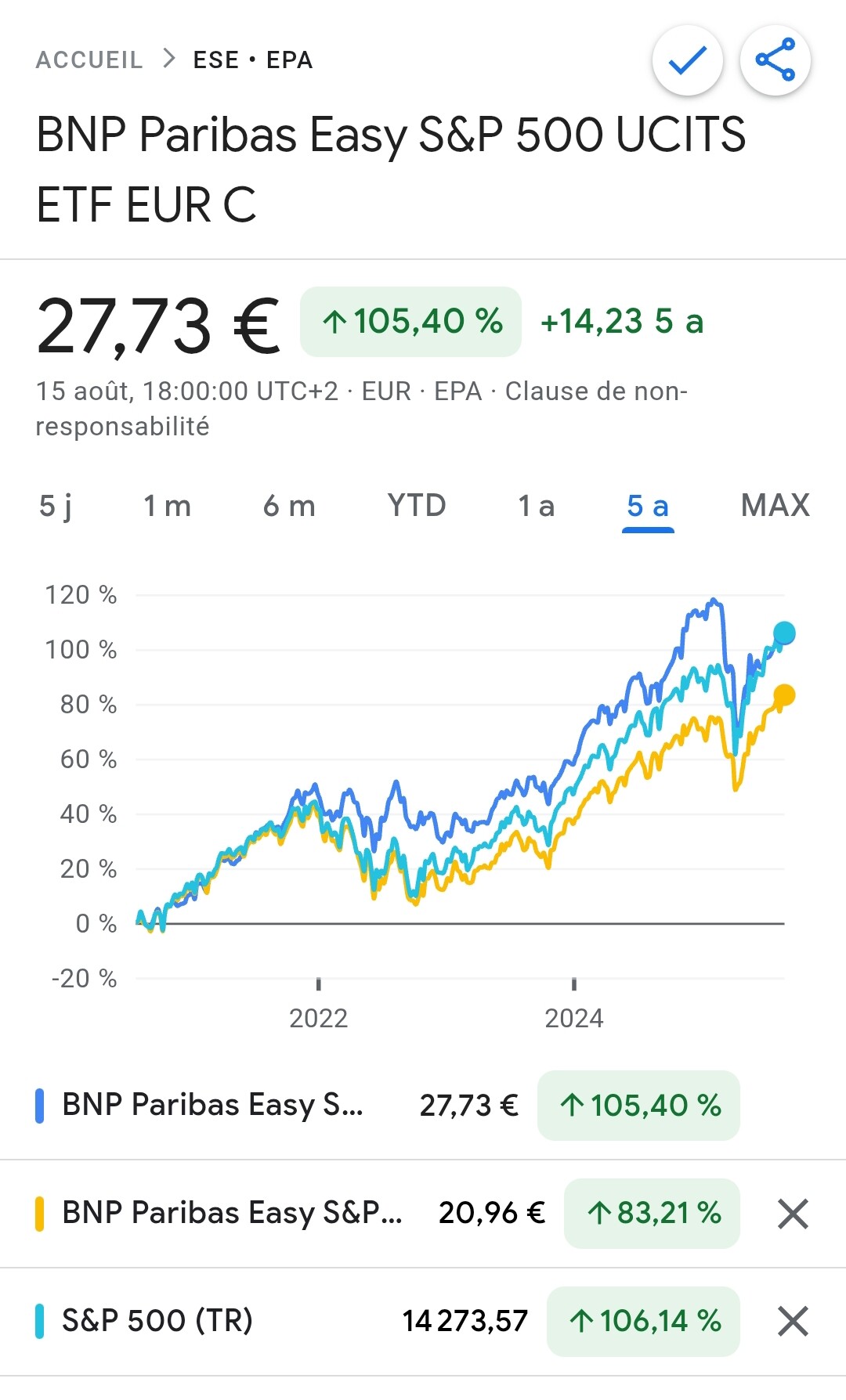Image resolution: width=846 pixels, height=1400 pixels.
Task: Select the 1 m time range
Action: coord(167,506)
